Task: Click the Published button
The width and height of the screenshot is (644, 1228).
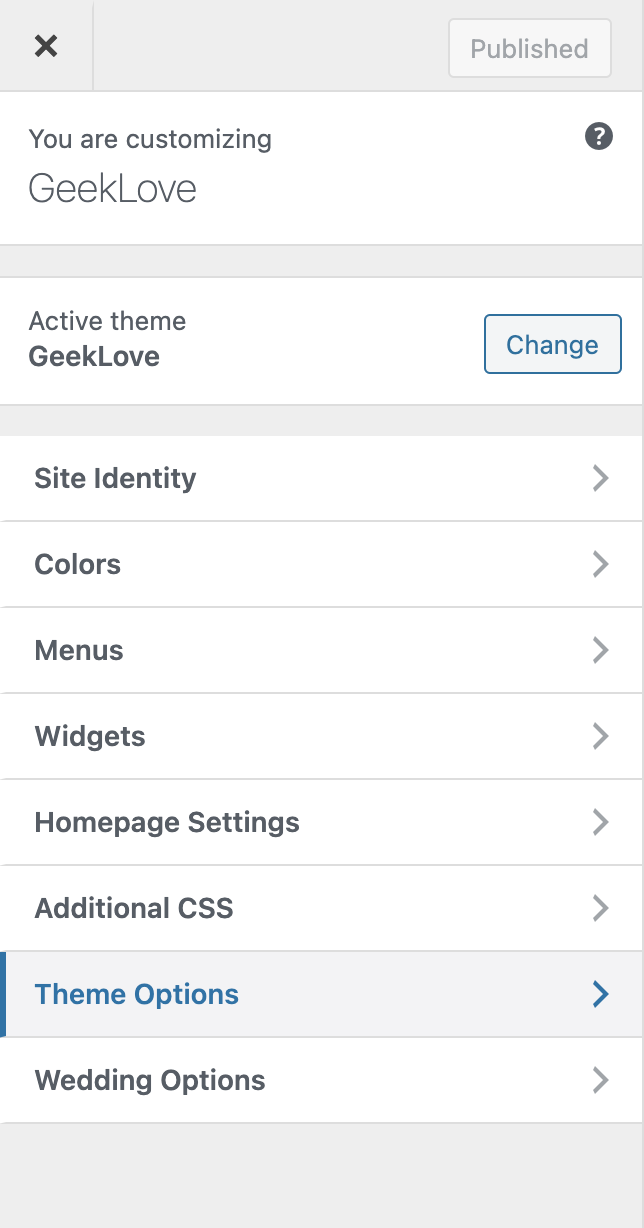Action: [x=529, y=48]
